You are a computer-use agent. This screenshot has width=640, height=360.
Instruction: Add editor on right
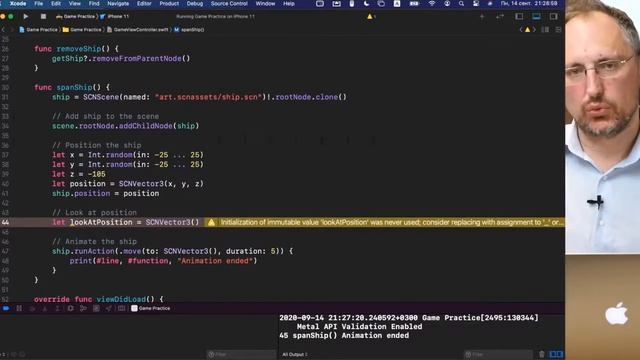coord(558,30)
